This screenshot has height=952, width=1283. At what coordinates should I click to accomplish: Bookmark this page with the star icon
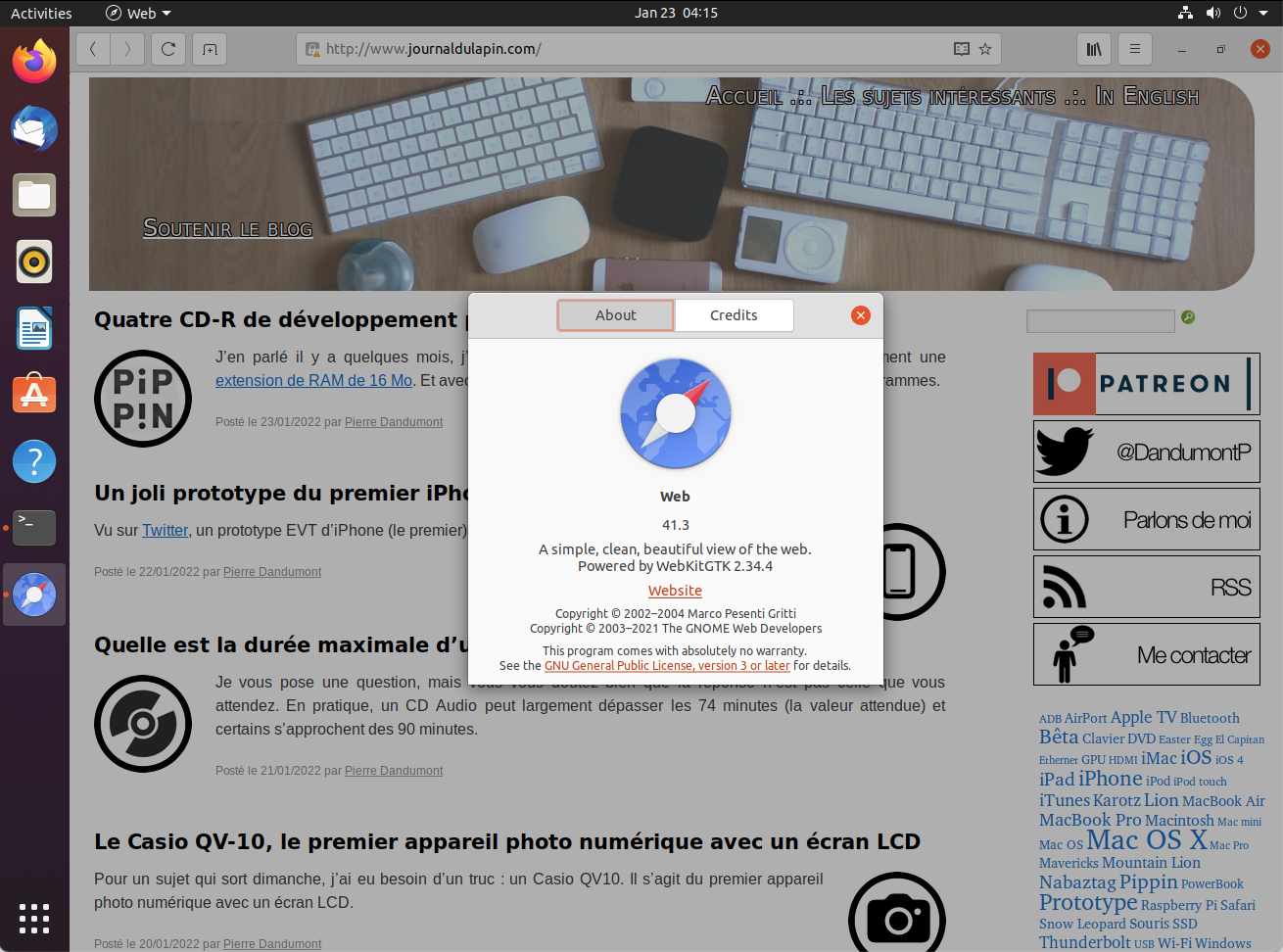[985, 49]
